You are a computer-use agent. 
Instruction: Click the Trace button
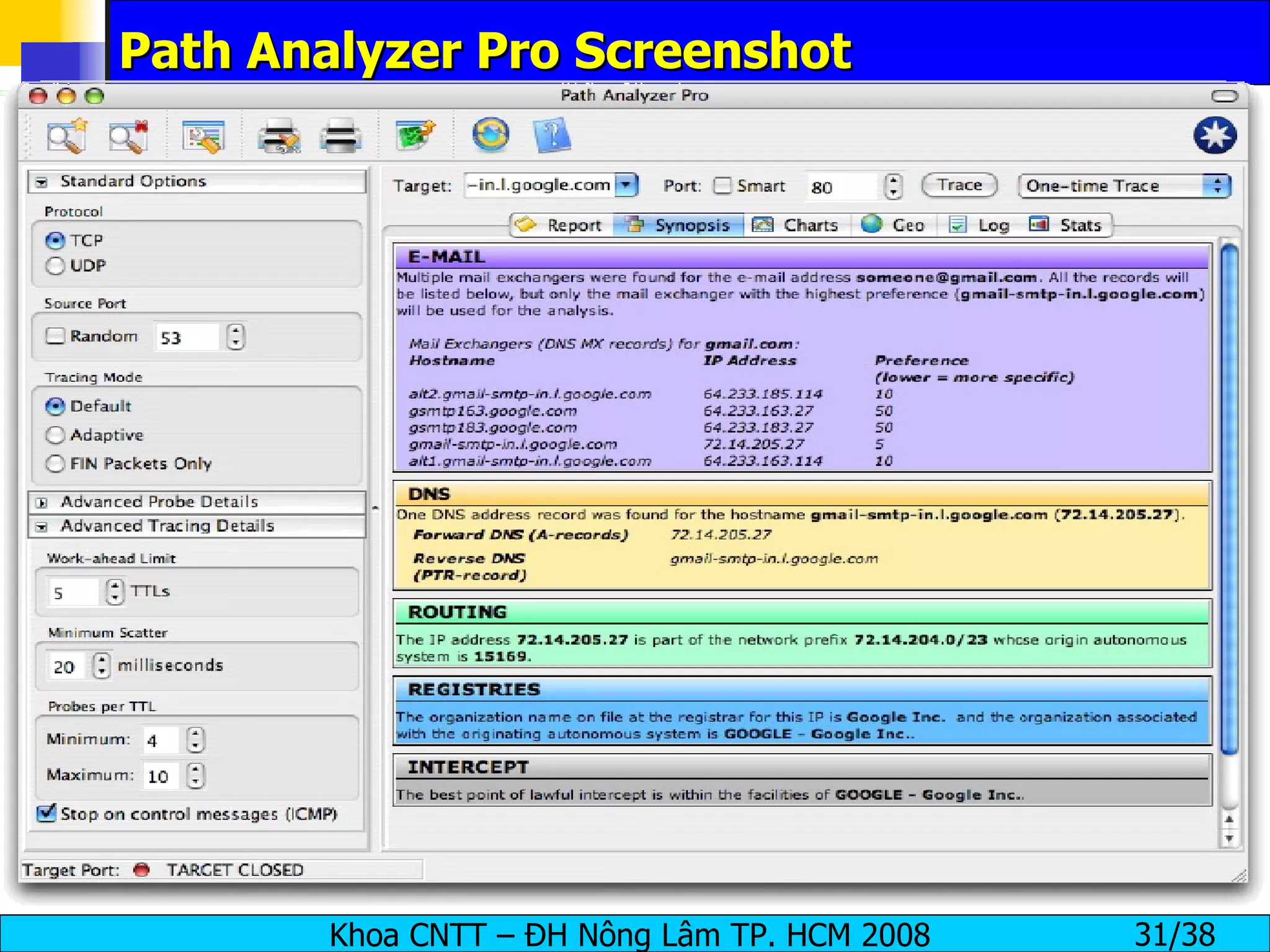959,185
